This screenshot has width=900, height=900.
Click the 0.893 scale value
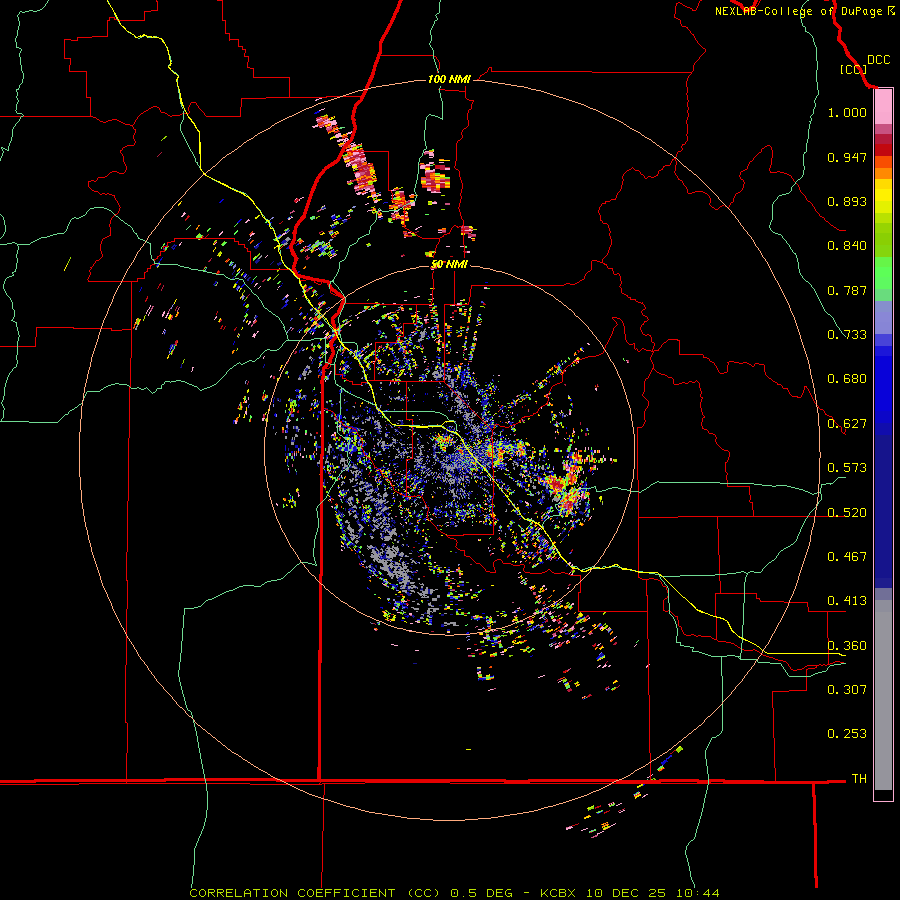(847, 201)
